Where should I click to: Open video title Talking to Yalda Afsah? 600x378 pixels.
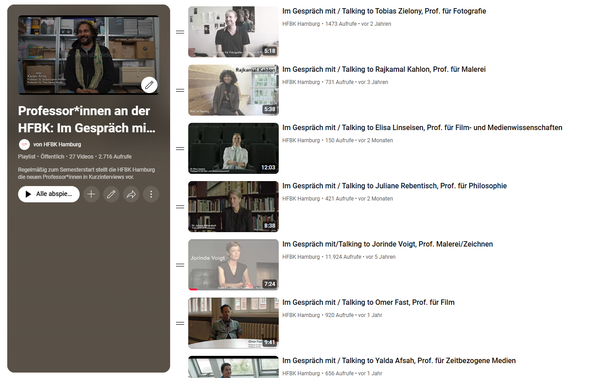399,360
